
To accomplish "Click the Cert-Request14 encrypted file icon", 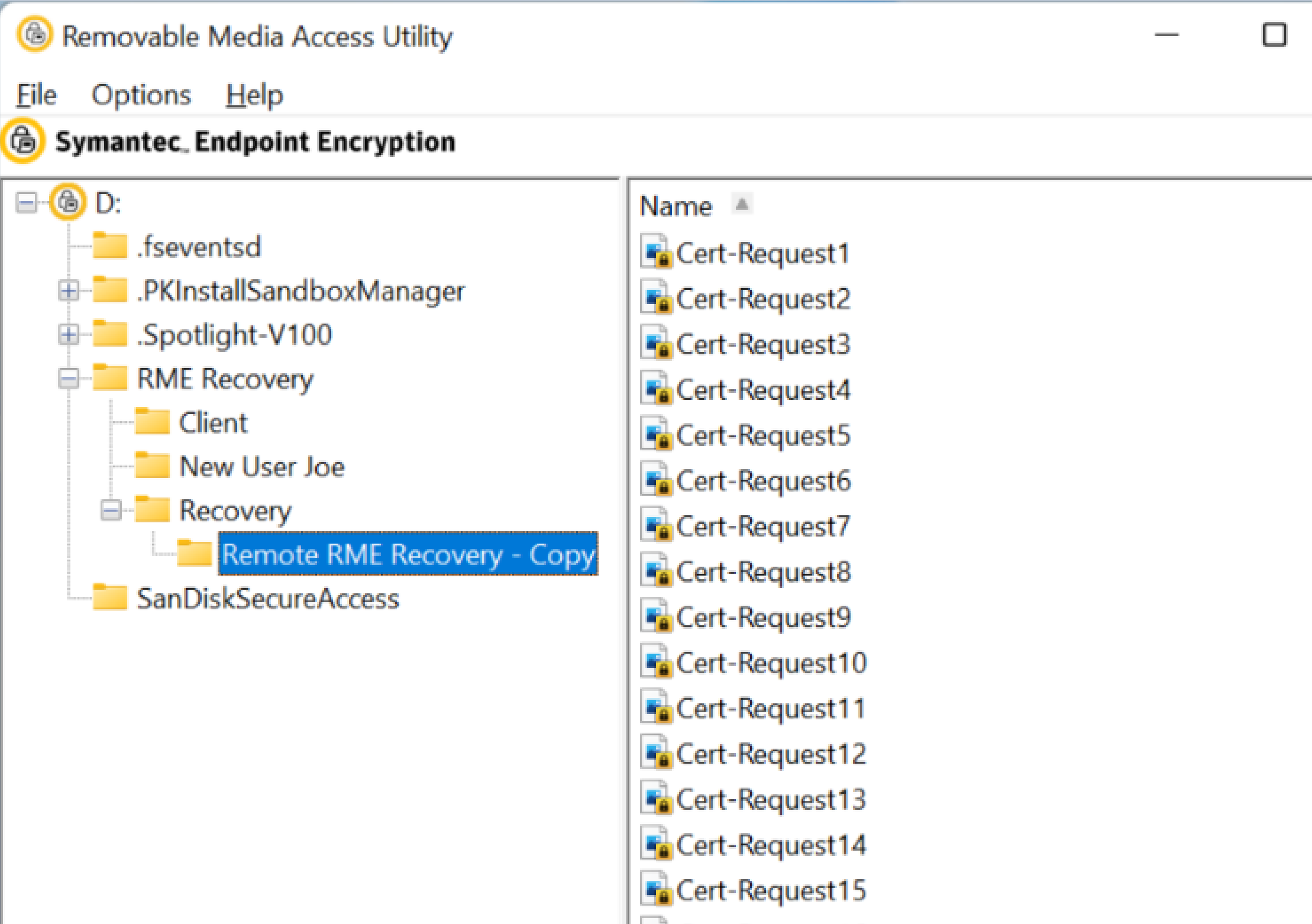I will 656,843.
